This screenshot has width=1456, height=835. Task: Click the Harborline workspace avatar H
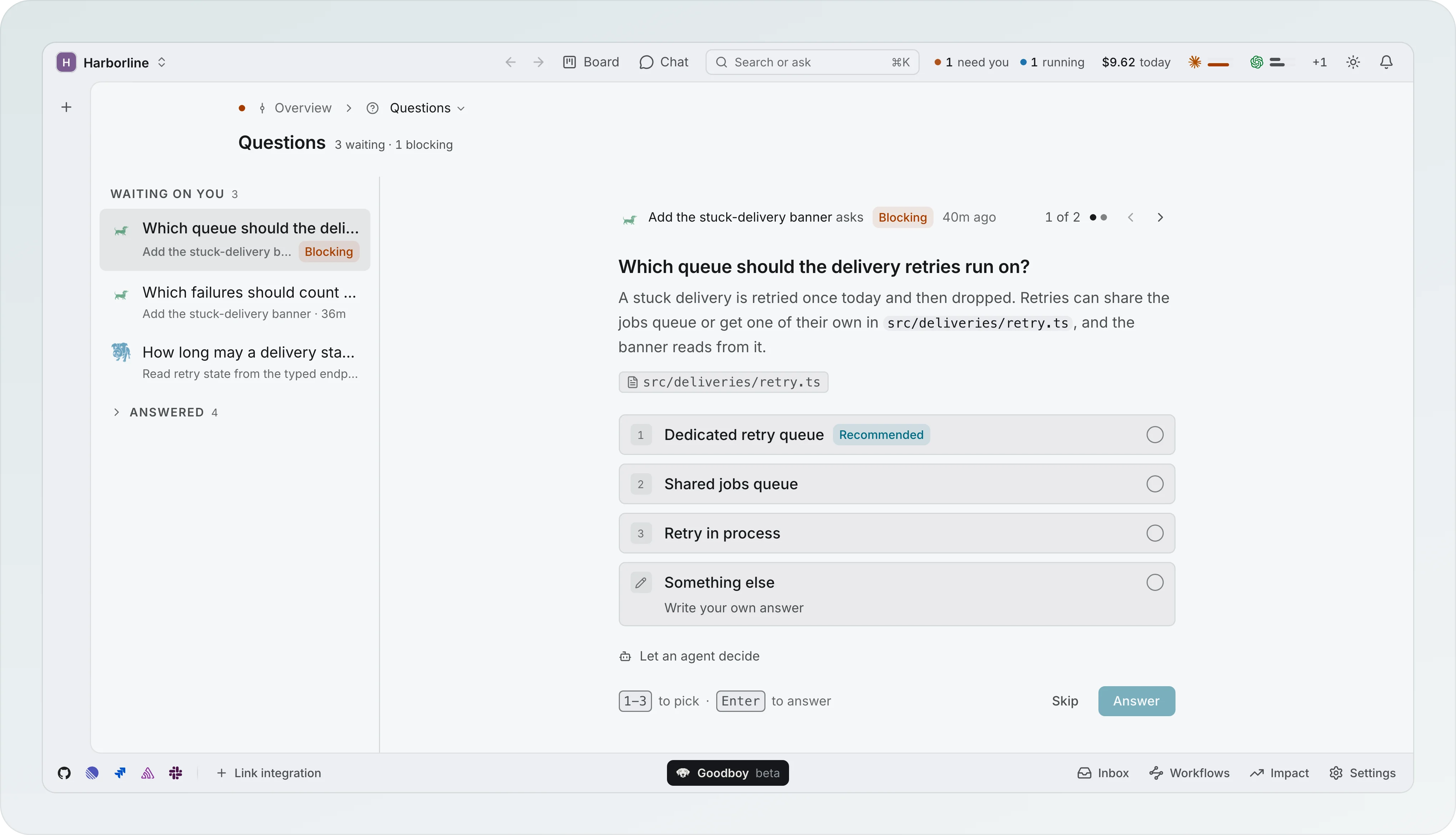pos(66,62)
